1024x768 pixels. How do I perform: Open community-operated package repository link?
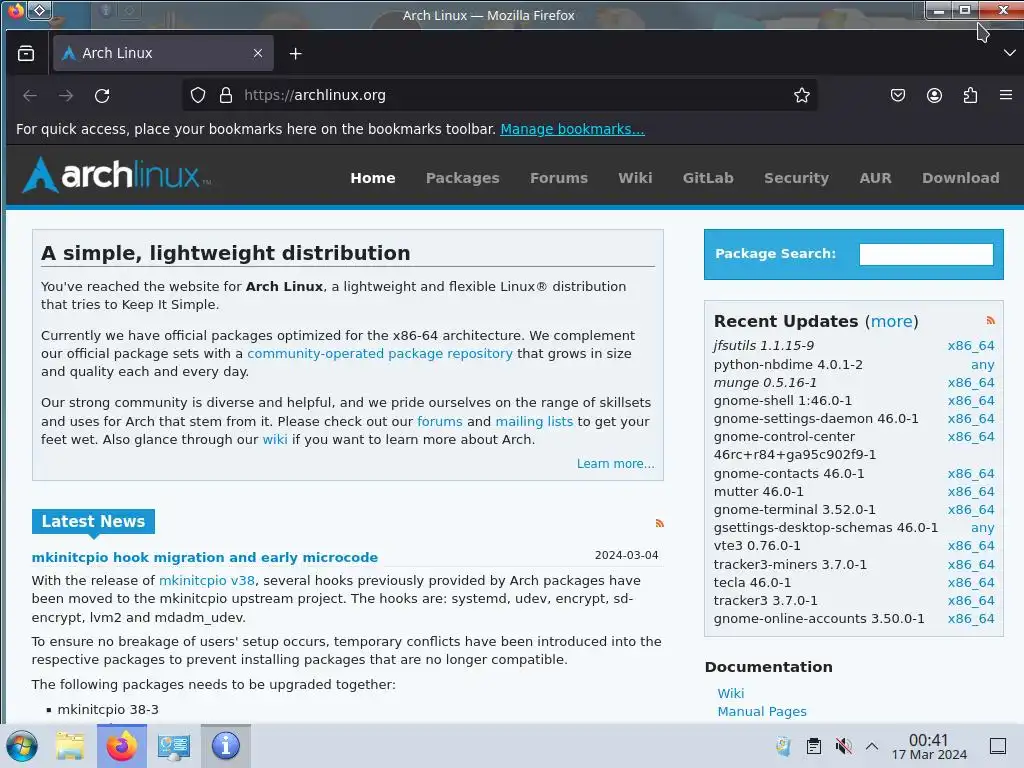pos(379,353)
